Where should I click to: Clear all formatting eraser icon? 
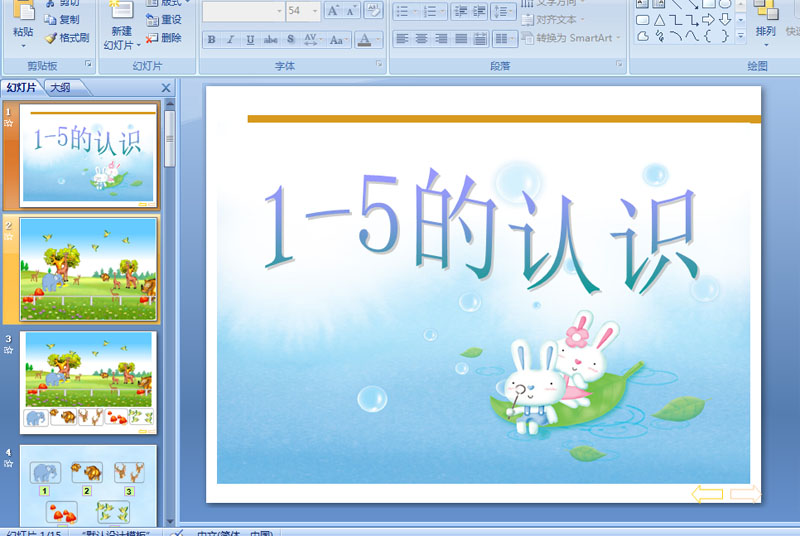click(373, 11)
